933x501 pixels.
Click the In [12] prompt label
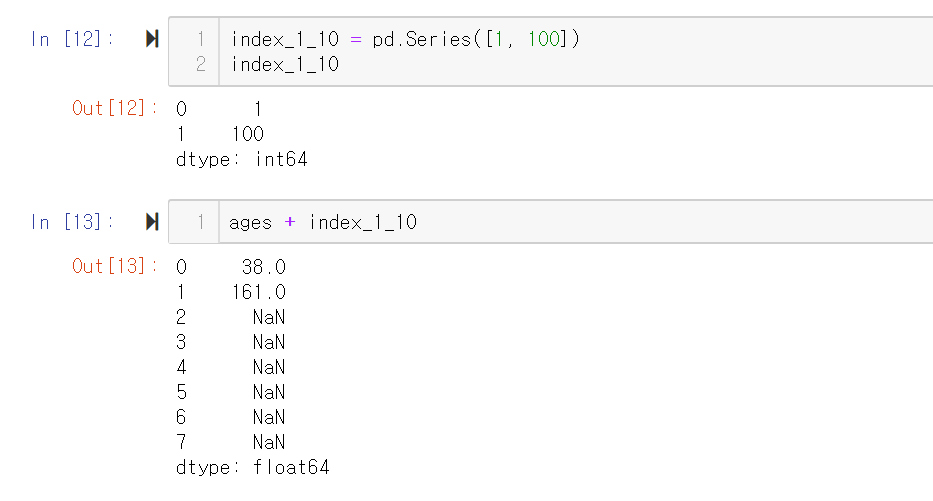(71, 39)
